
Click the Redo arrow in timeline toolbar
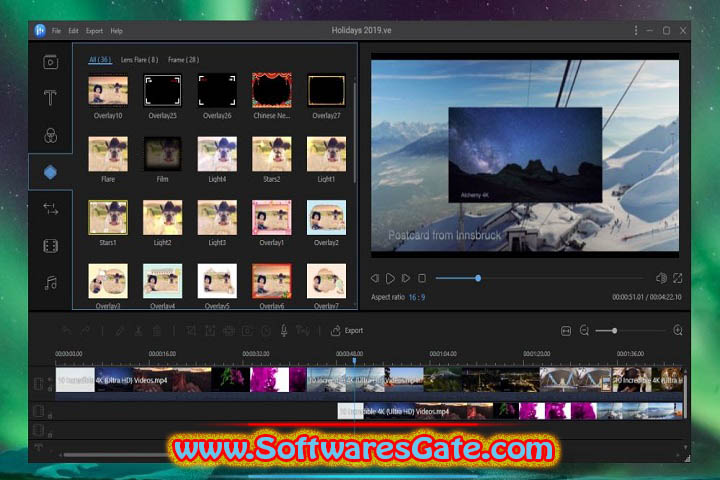coord(85,330)
